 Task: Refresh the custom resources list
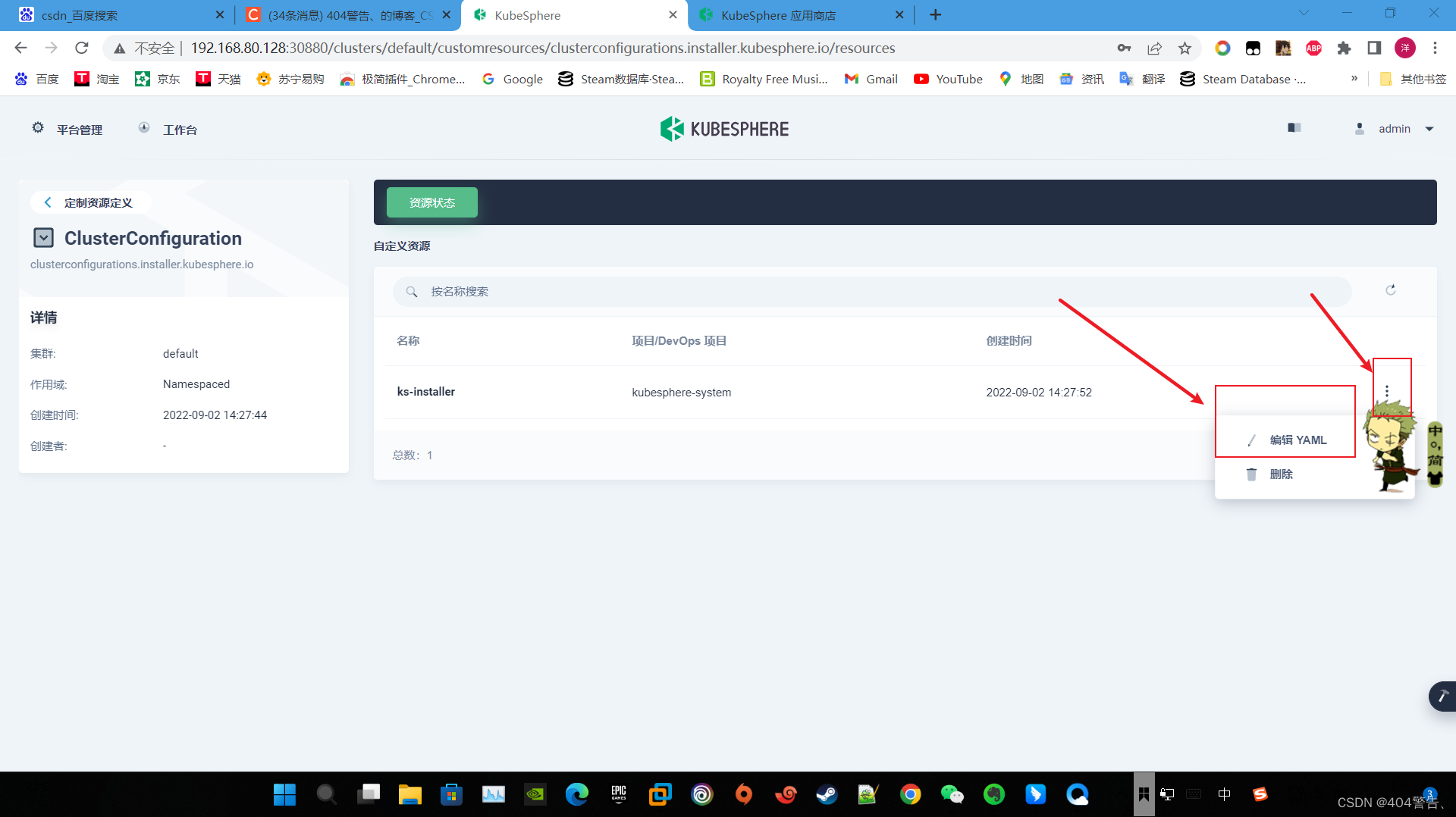coord(1391,290)
